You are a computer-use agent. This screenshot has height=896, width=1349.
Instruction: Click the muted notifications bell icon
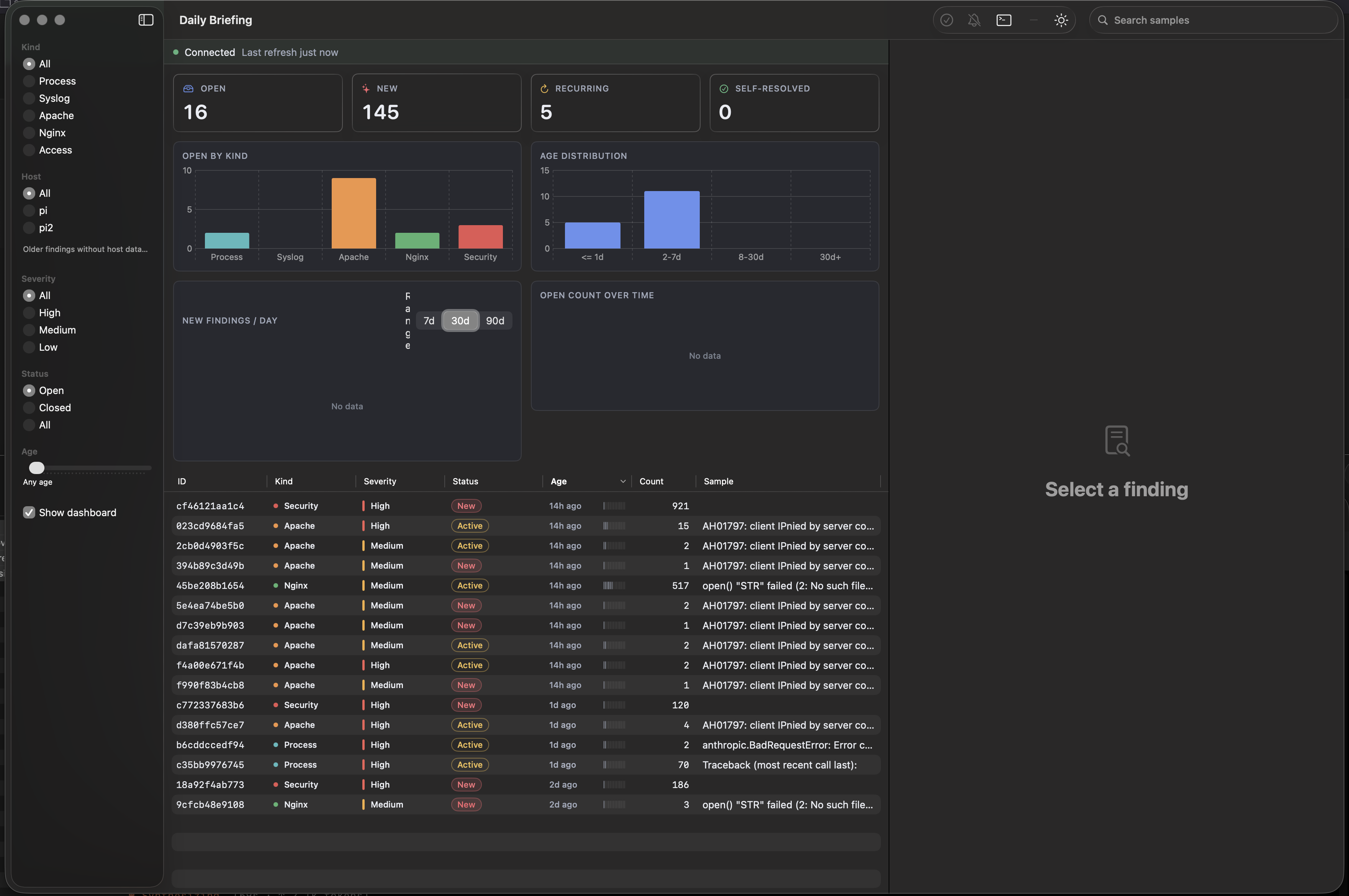pos(974,20)
